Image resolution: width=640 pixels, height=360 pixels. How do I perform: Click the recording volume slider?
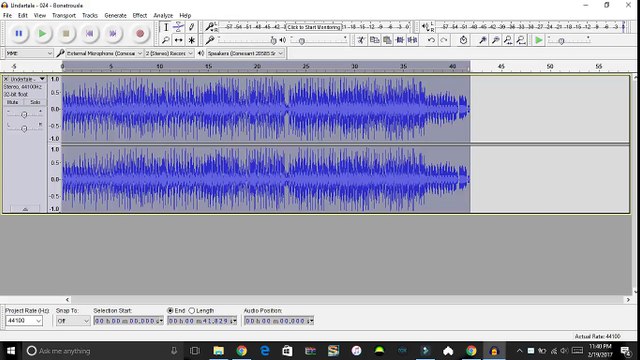(x=247, y=40)
